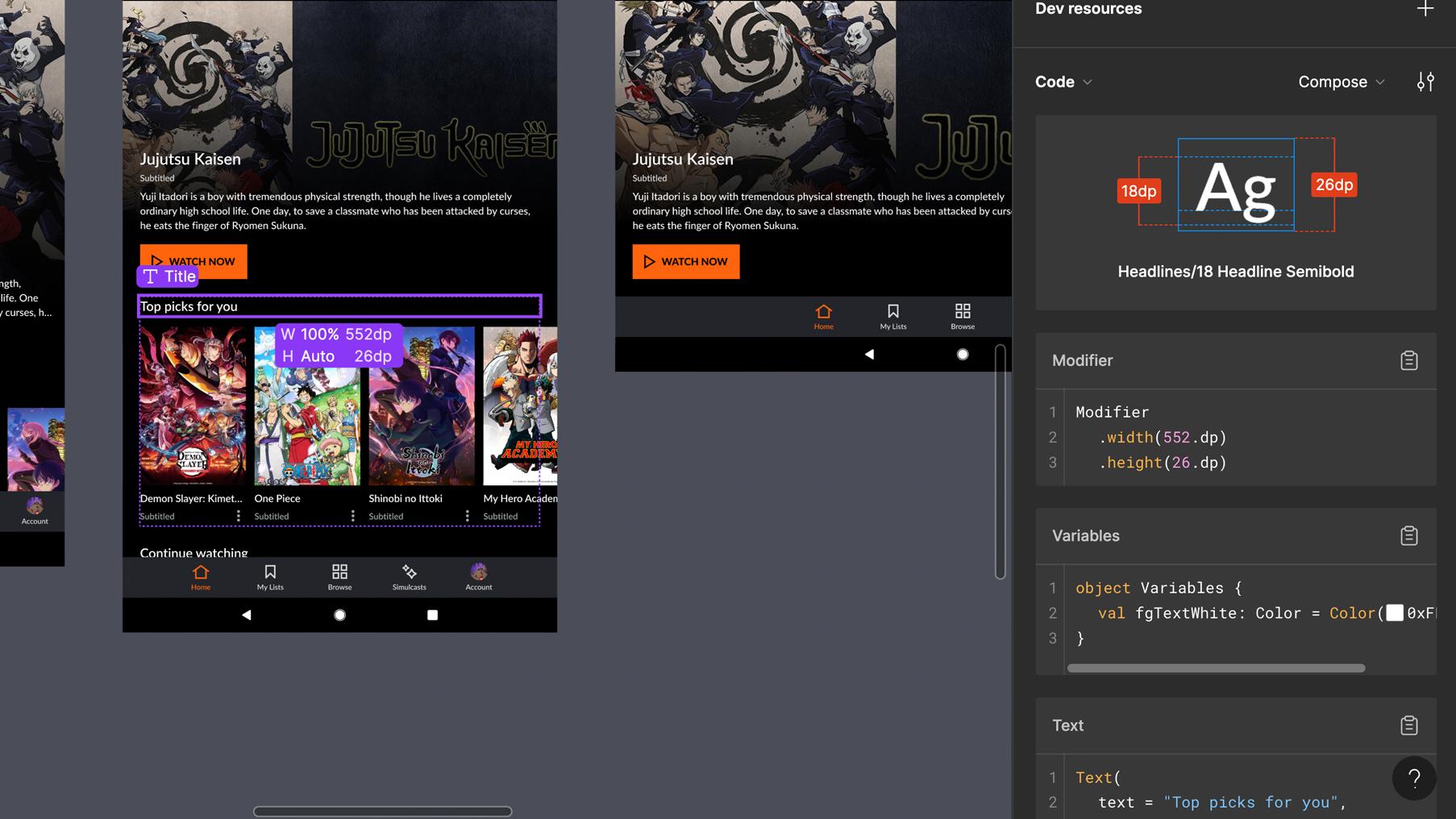Click Android home circle in center frame
The width and height of the screenshot is (1456, 819).
pyautogui.click(x=339, y=615)
